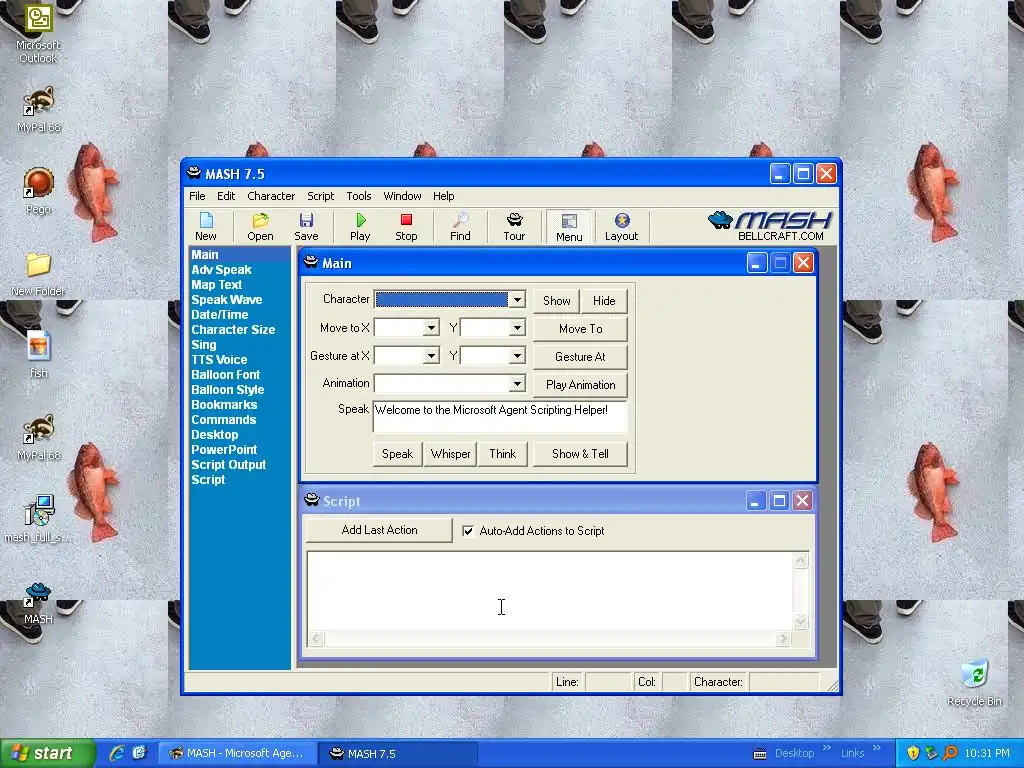Viewport: 1024px width, 768px height.
Task: Expand the Animation dropdown
Action: (x=517, y=383)
